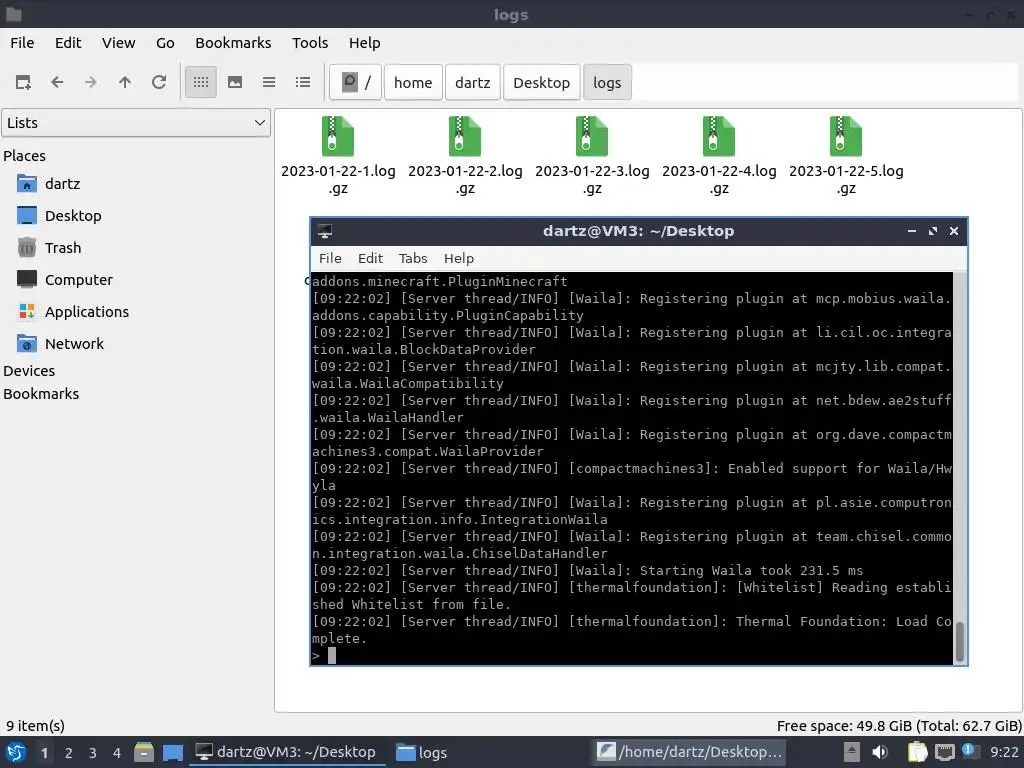Expand the 'Lists' side pane dropdown
Image resolution: width=1024 pixels, height=768 pixels.
[x=136, y=123]
